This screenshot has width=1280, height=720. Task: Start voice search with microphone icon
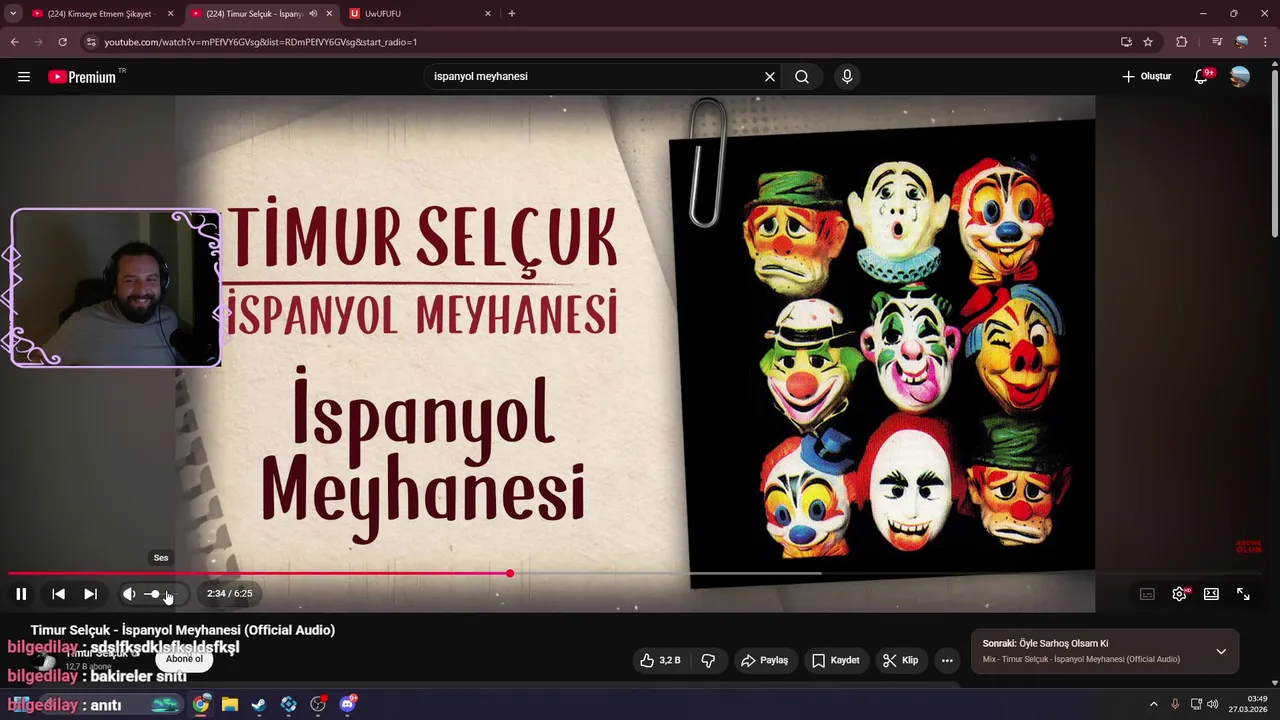pos(847,77)
